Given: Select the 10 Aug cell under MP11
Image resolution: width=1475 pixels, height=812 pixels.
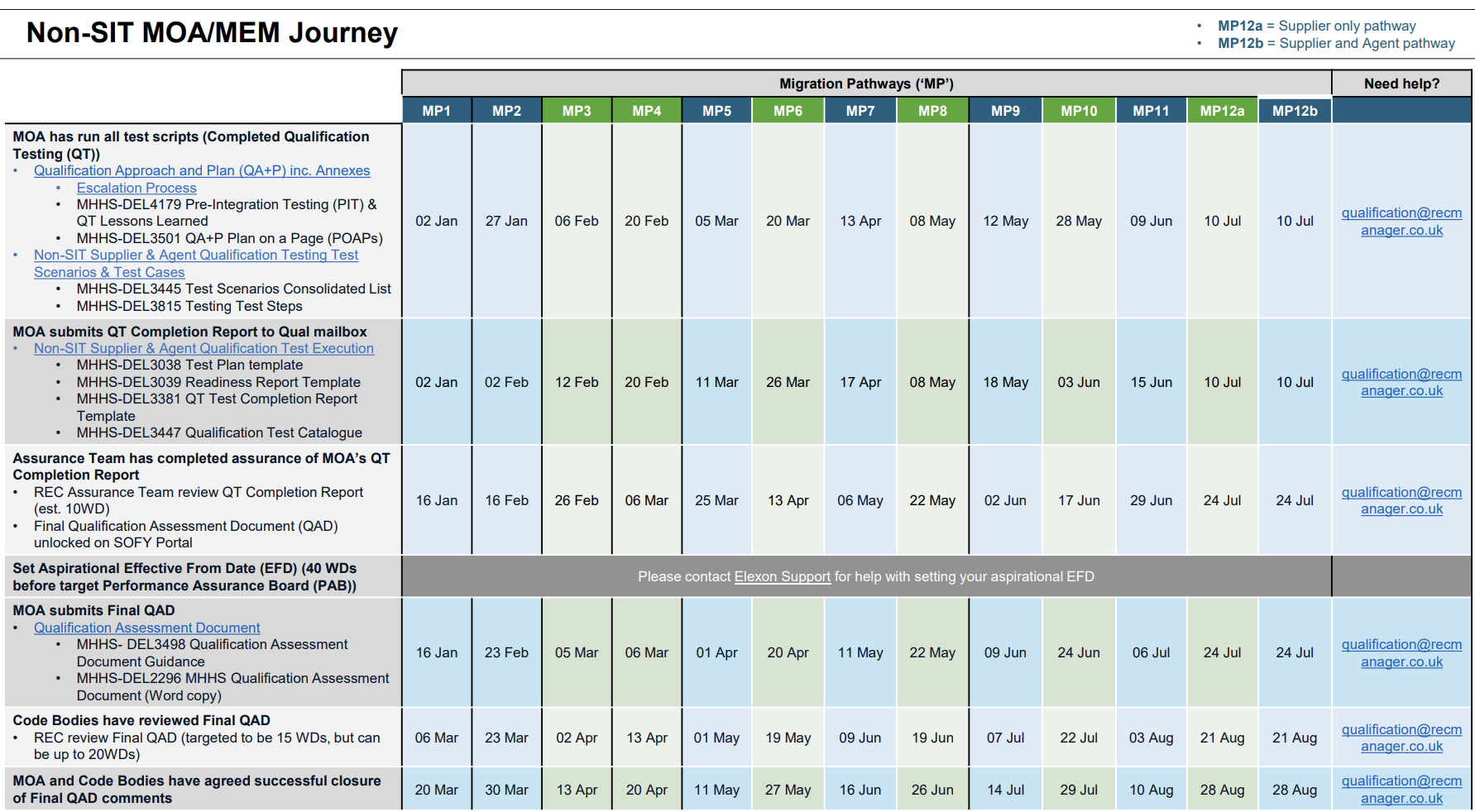Looking at the screenshot, I should [1152, 790].
